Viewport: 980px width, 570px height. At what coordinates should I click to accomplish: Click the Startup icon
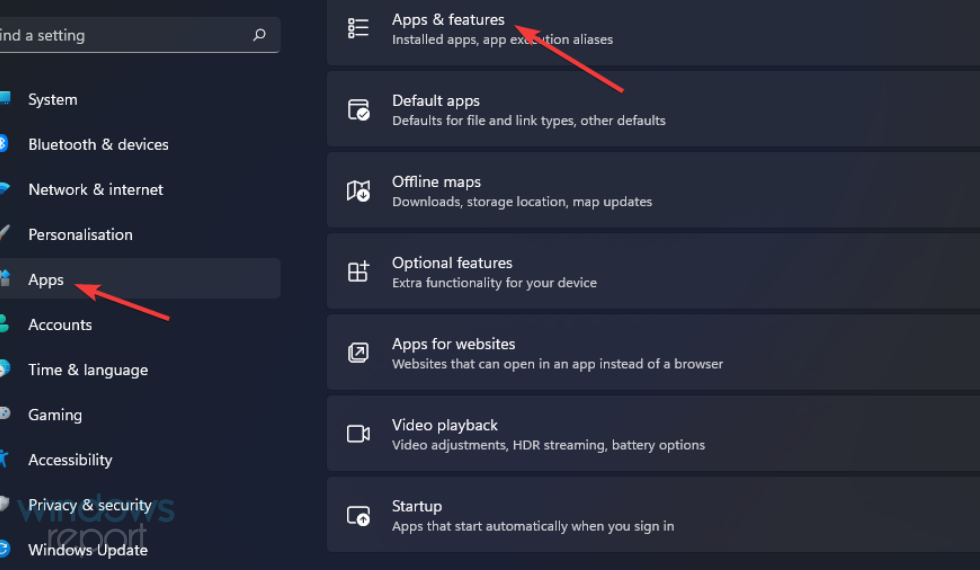(x=358, y=515)
